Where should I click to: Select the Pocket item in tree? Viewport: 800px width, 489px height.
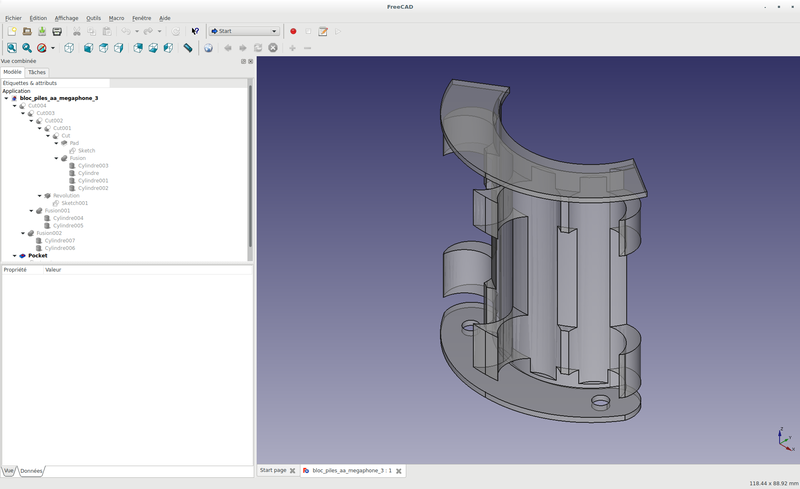pos(37,255)
